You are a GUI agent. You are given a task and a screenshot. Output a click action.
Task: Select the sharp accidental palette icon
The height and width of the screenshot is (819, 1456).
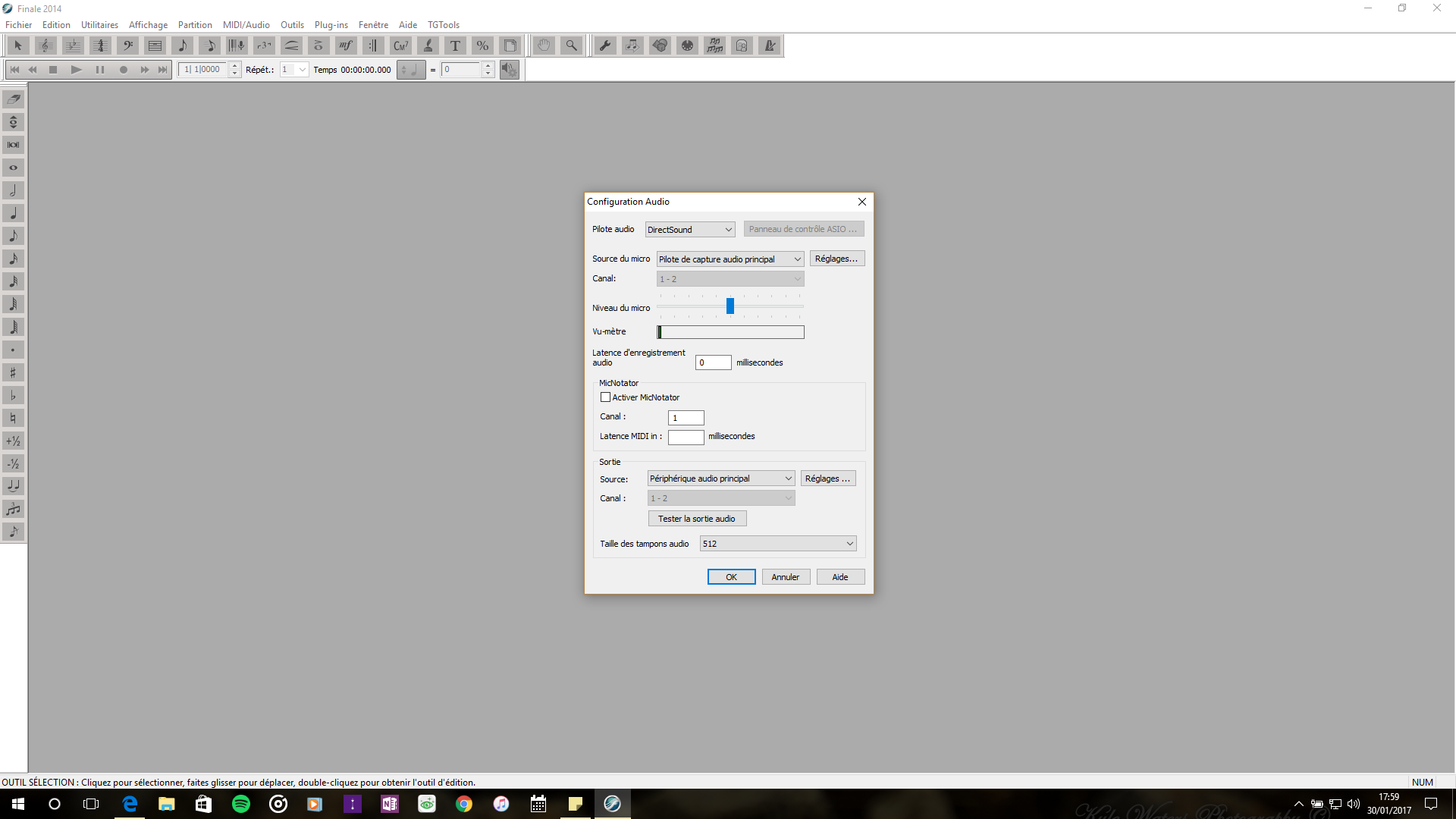pos(13,372)
